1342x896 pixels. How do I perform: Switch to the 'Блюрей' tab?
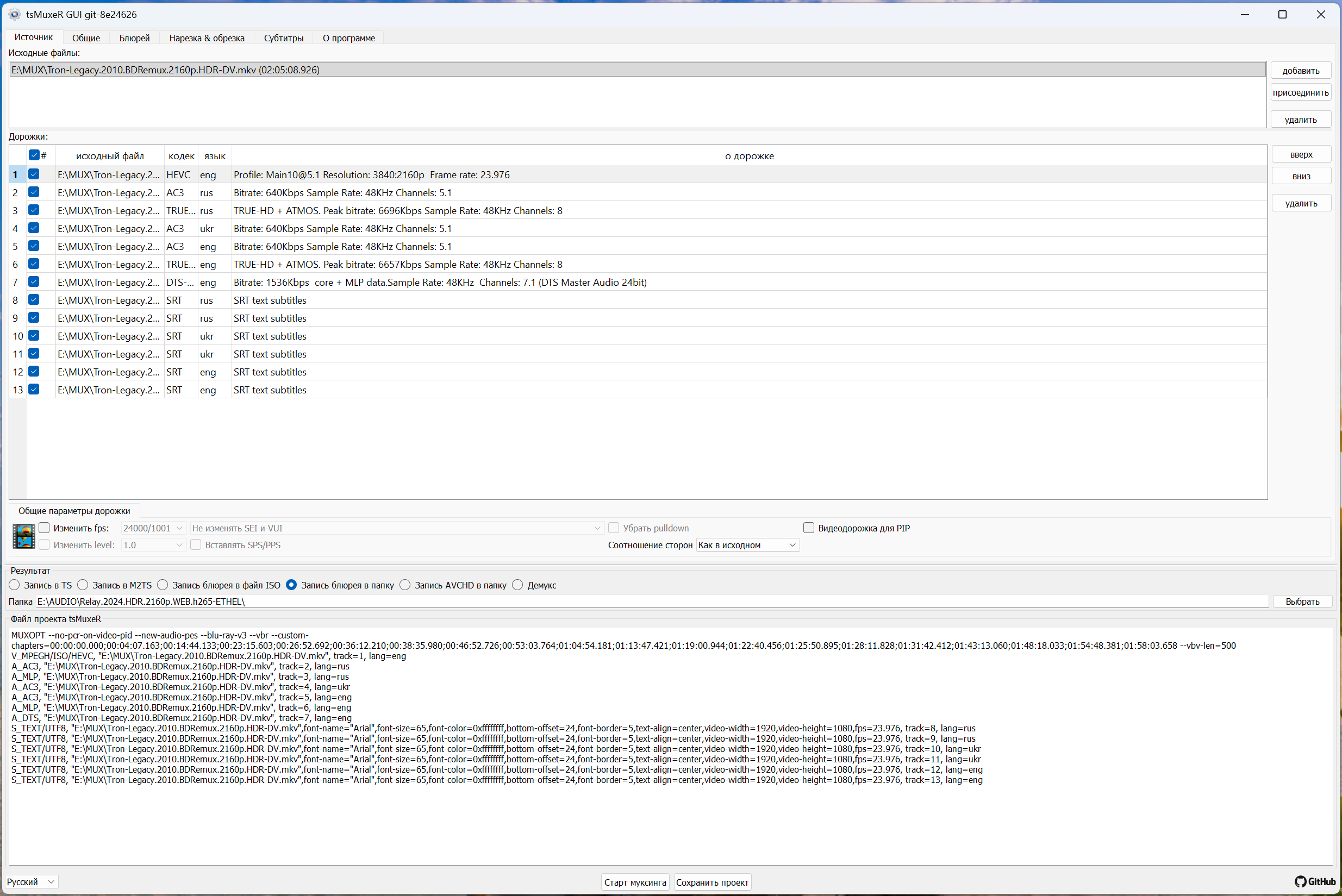[x=134, y=38]
